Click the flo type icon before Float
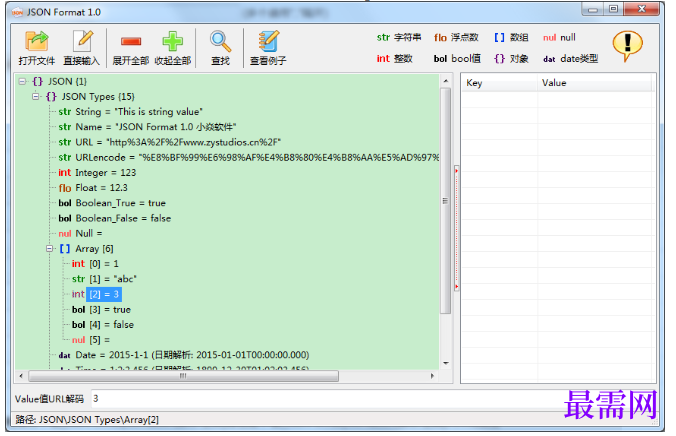The image size is (676, 436). pos(65,188)
